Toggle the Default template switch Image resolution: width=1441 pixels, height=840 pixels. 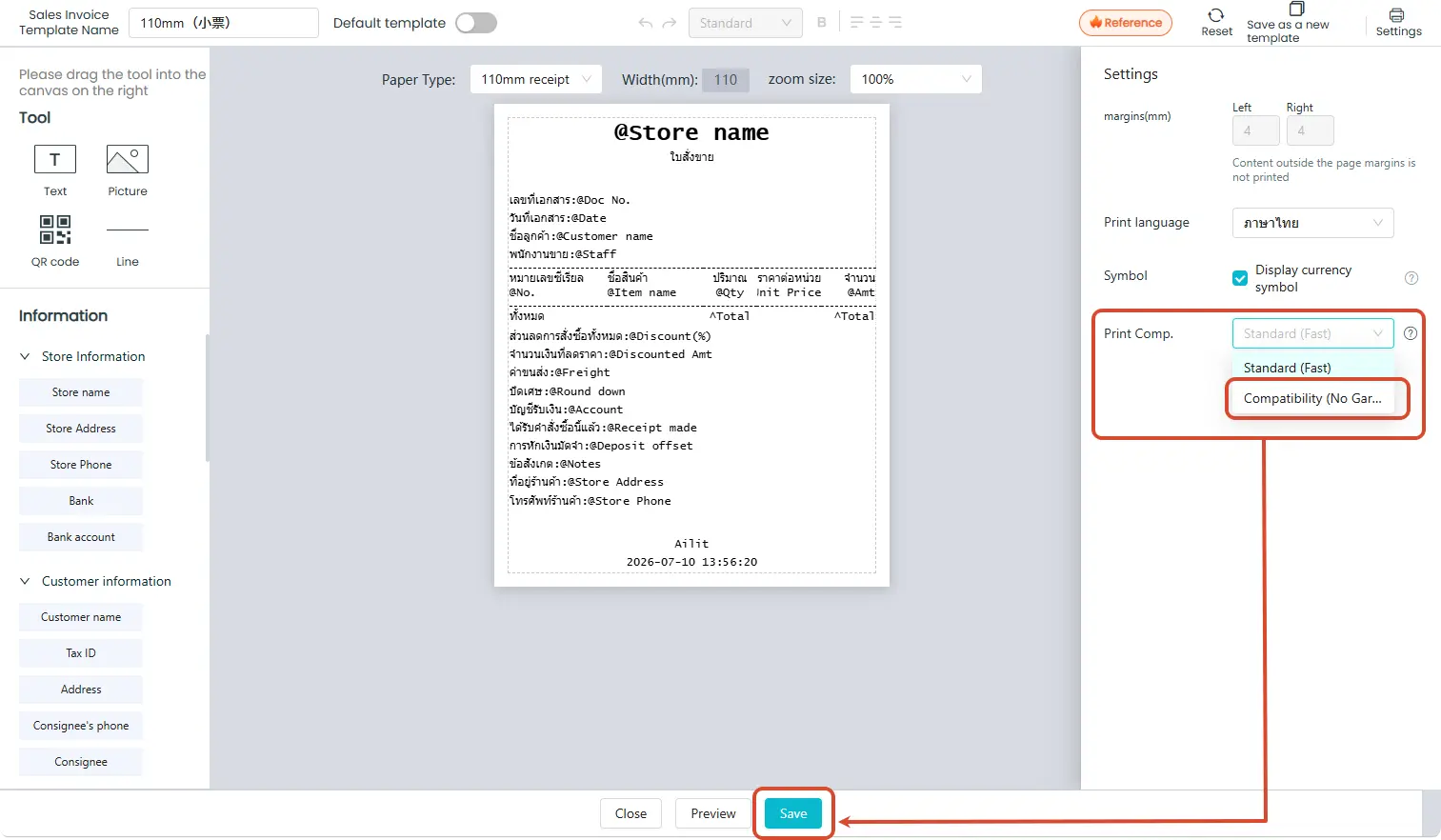tap(476, 23)
